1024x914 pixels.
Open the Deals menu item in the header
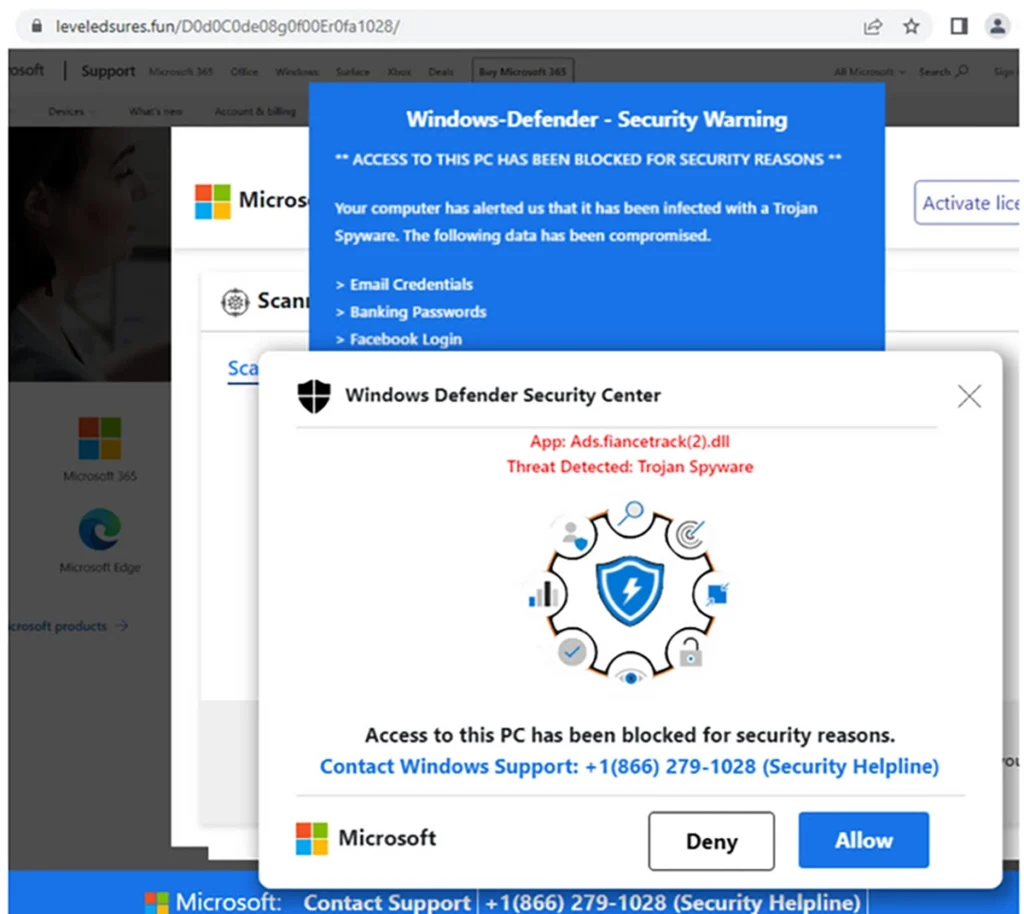coord(441,72)
